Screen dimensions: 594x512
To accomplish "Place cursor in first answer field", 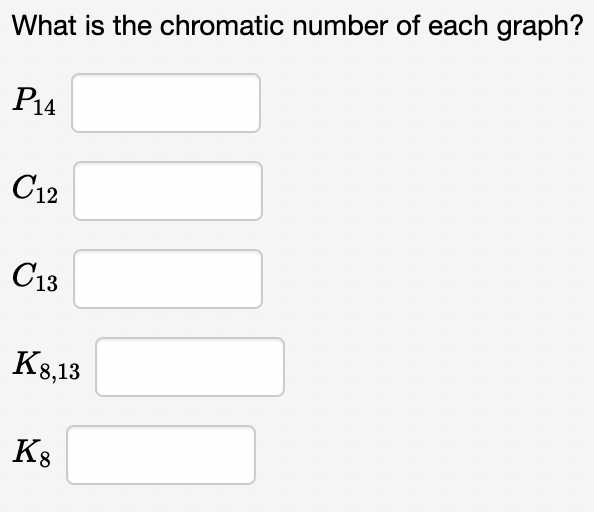I will point(166,103).
